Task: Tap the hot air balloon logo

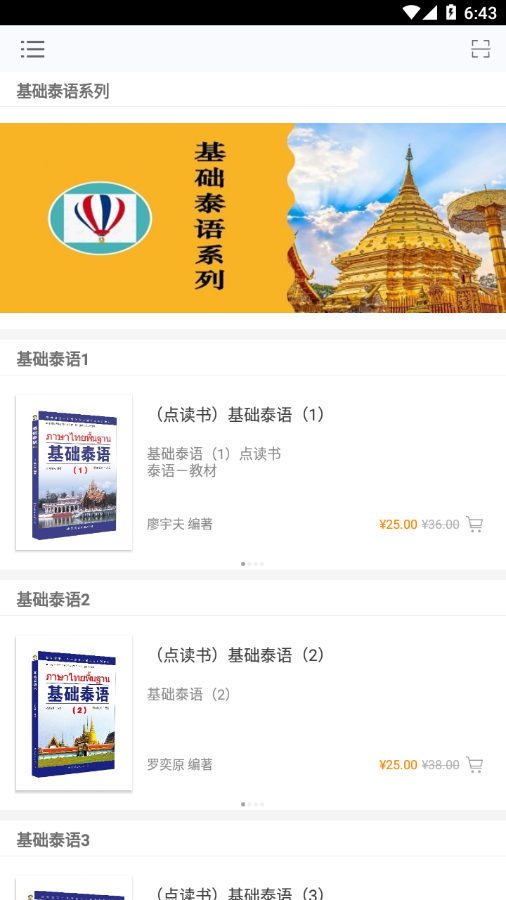Action: 100,218
